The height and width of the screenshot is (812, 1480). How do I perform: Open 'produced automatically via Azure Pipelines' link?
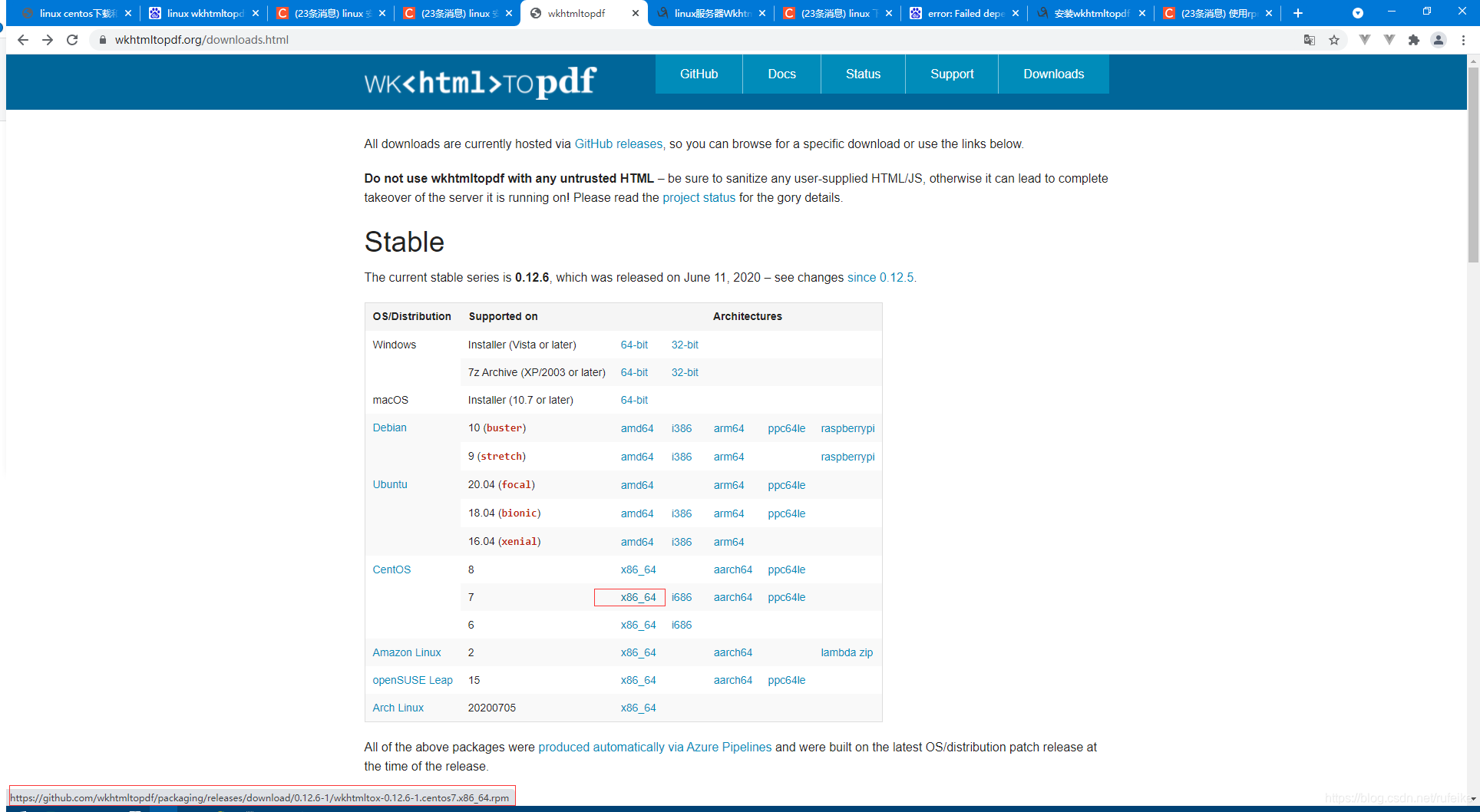click(x=655, y=748)
